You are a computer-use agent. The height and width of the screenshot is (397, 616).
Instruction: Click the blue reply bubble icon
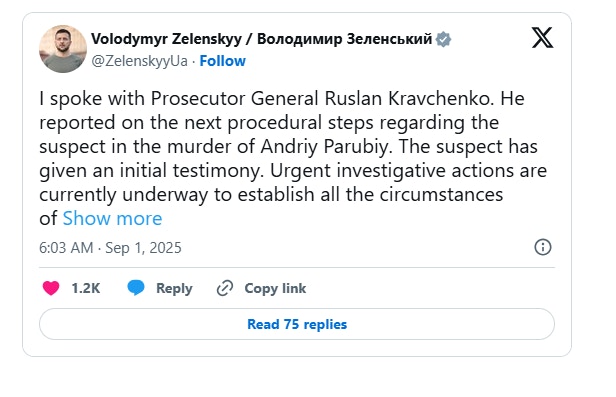tap(136, 288)
